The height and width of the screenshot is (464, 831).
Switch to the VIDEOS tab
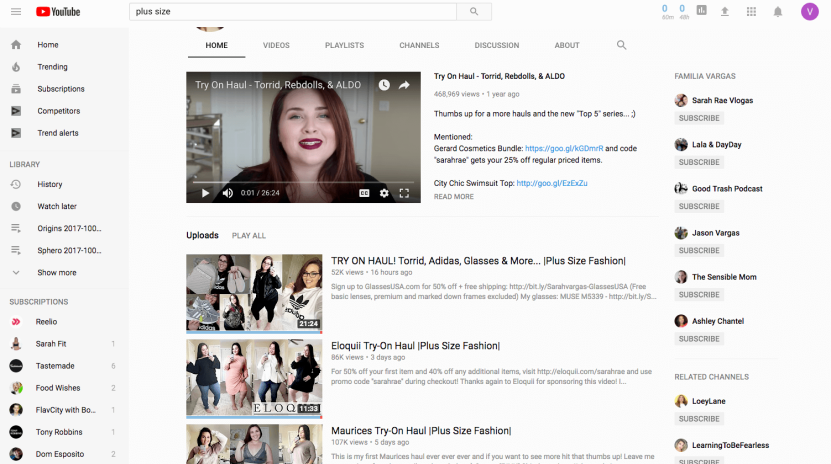(x=276, y=46)
